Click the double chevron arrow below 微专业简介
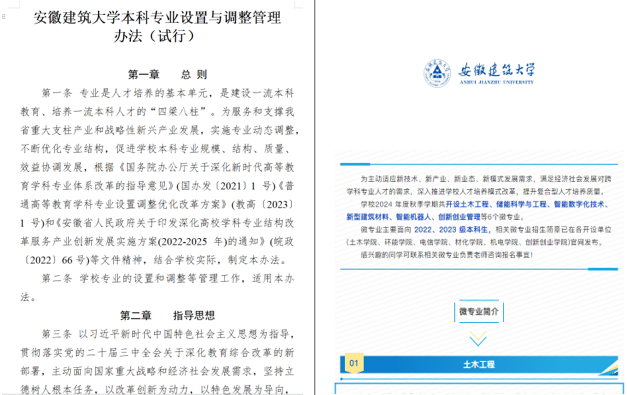This screenshot has height=395, width=627. (478, 338)
